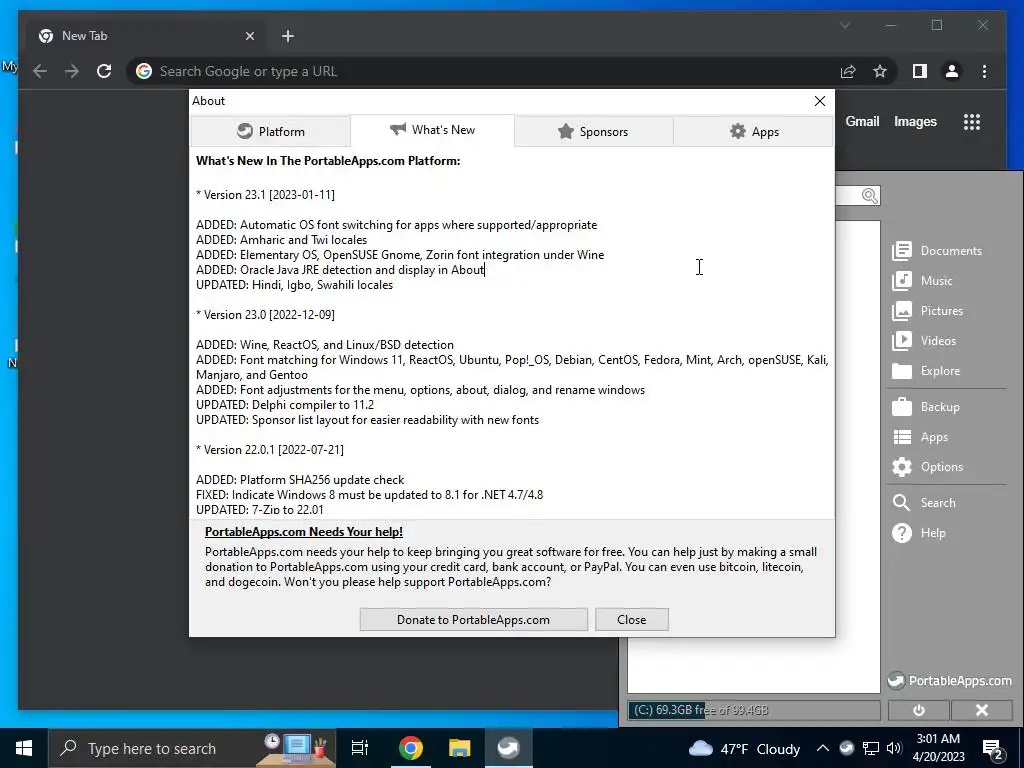Image resolution: width=1024 pixels, height=768 pixels.
Task: Open Videos in PortableApps menu
Action: (x=924, y=341)
